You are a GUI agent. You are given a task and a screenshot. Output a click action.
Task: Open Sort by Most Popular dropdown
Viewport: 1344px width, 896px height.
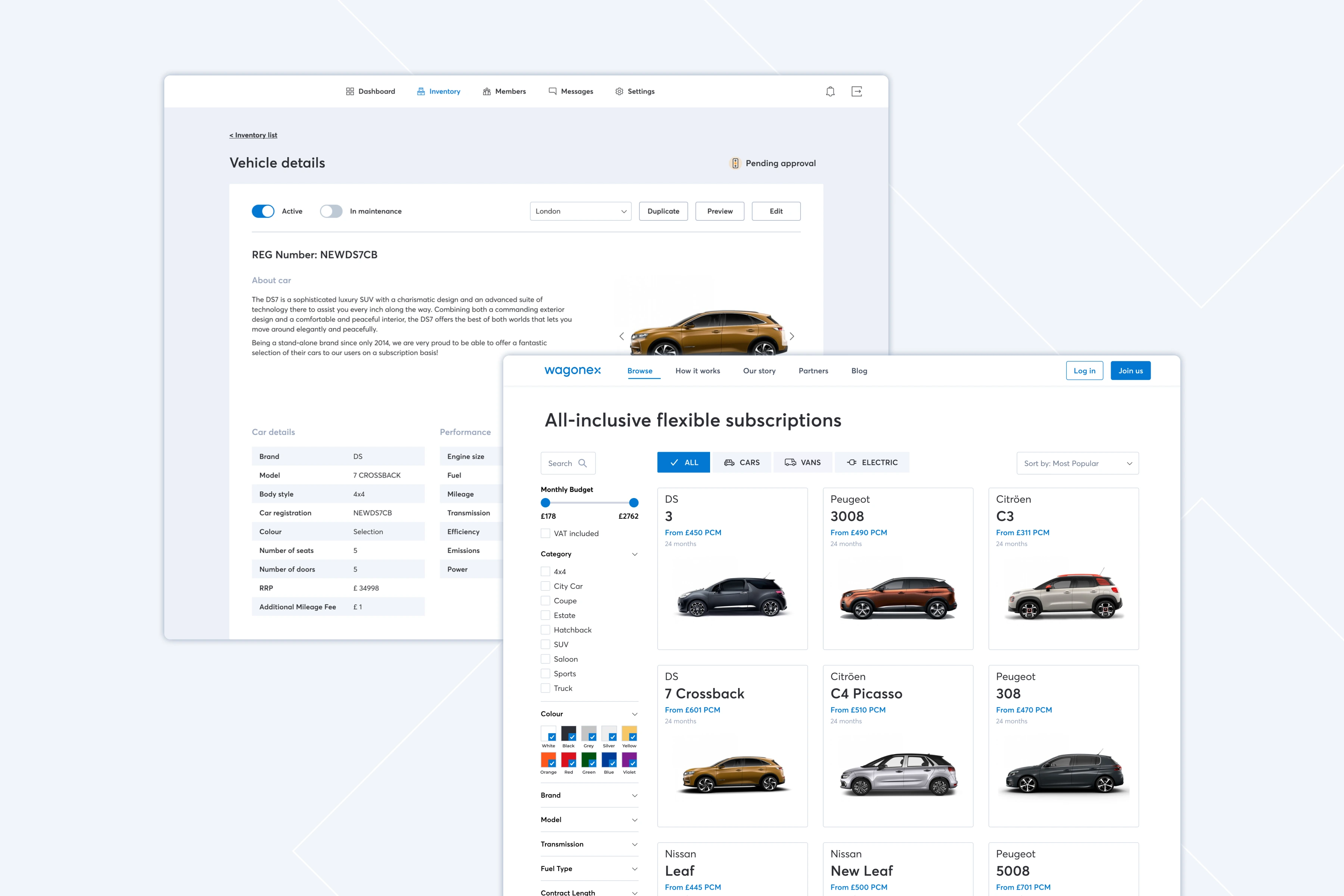pos(1077,463)
